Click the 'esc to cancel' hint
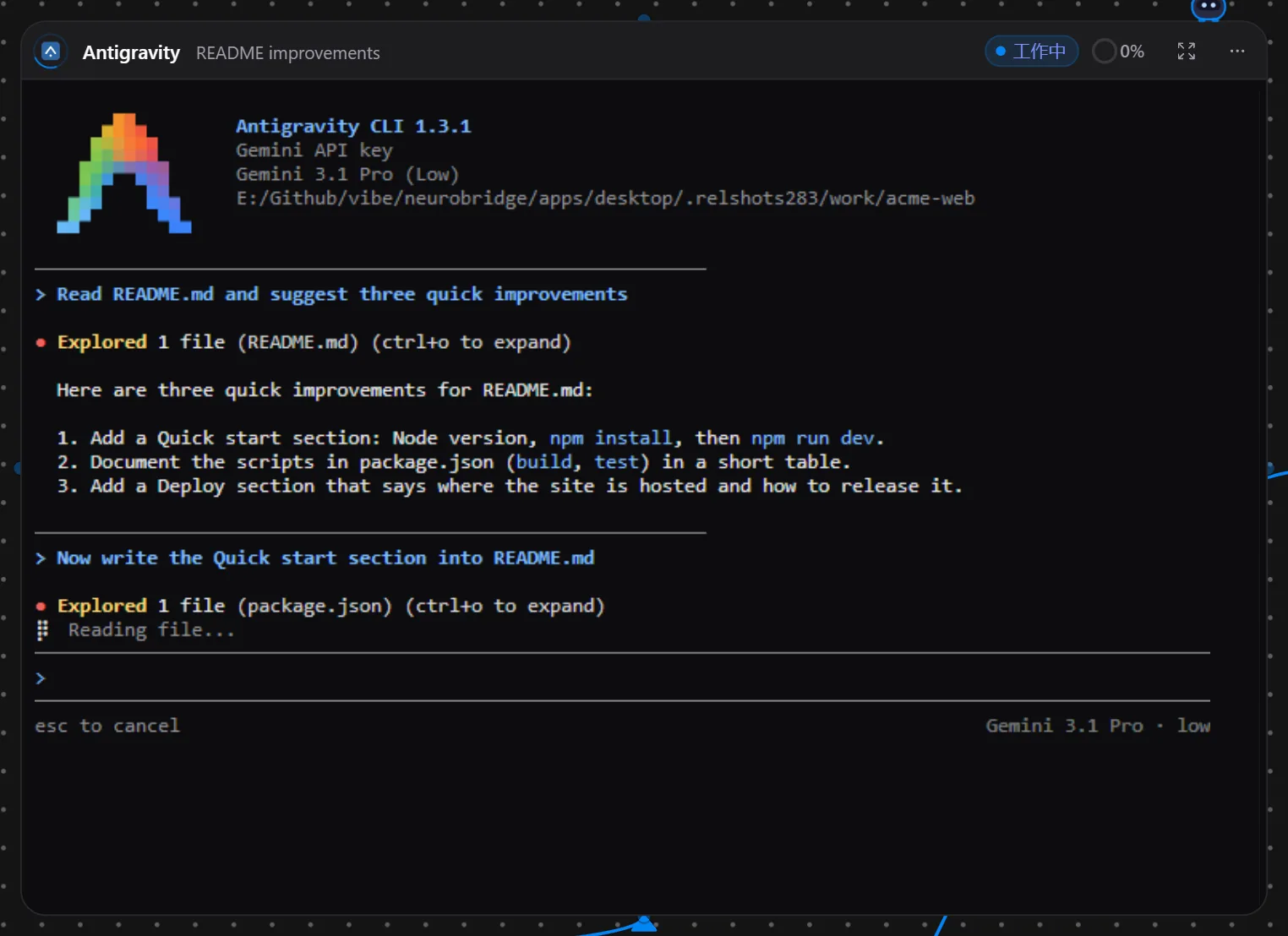Image resolution: width=1288 pixels, height=936 pixels. tap(107, 726)
